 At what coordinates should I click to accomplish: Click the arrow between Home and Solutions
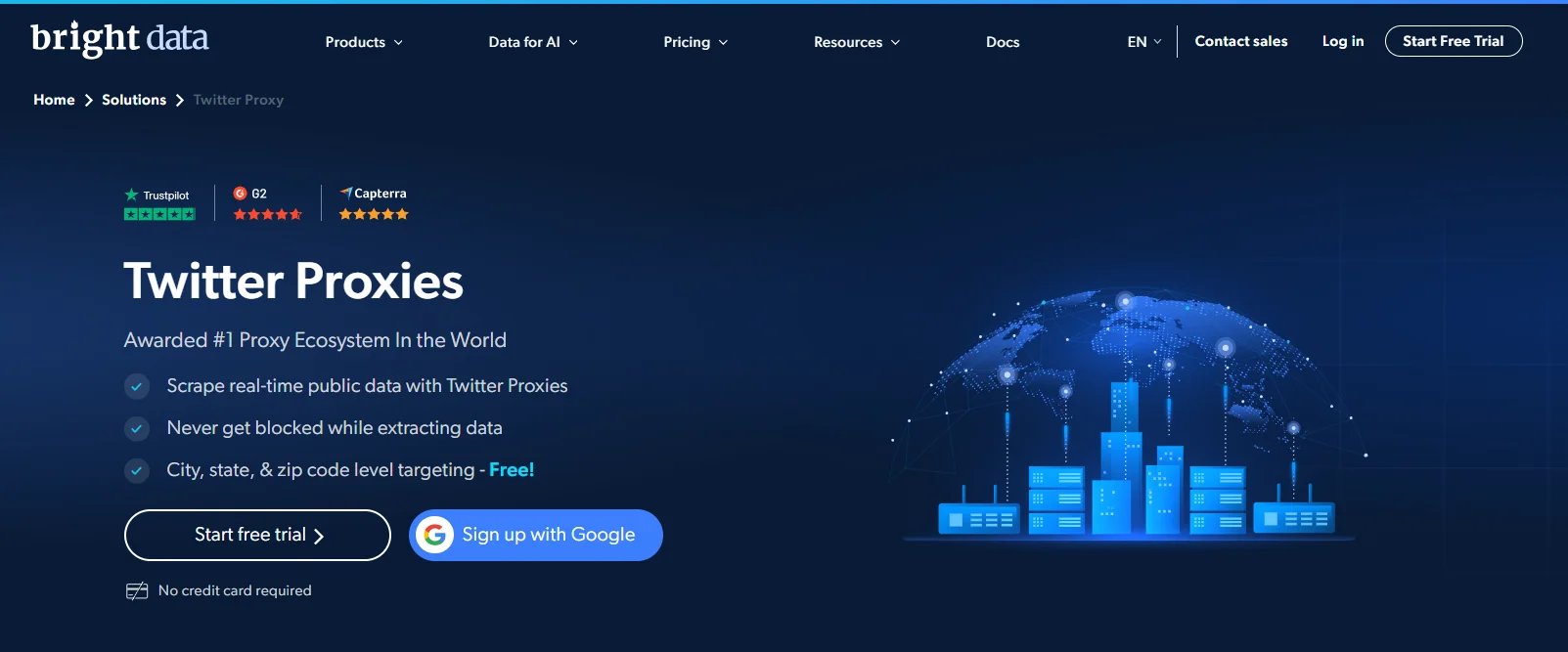click(88, 100)
